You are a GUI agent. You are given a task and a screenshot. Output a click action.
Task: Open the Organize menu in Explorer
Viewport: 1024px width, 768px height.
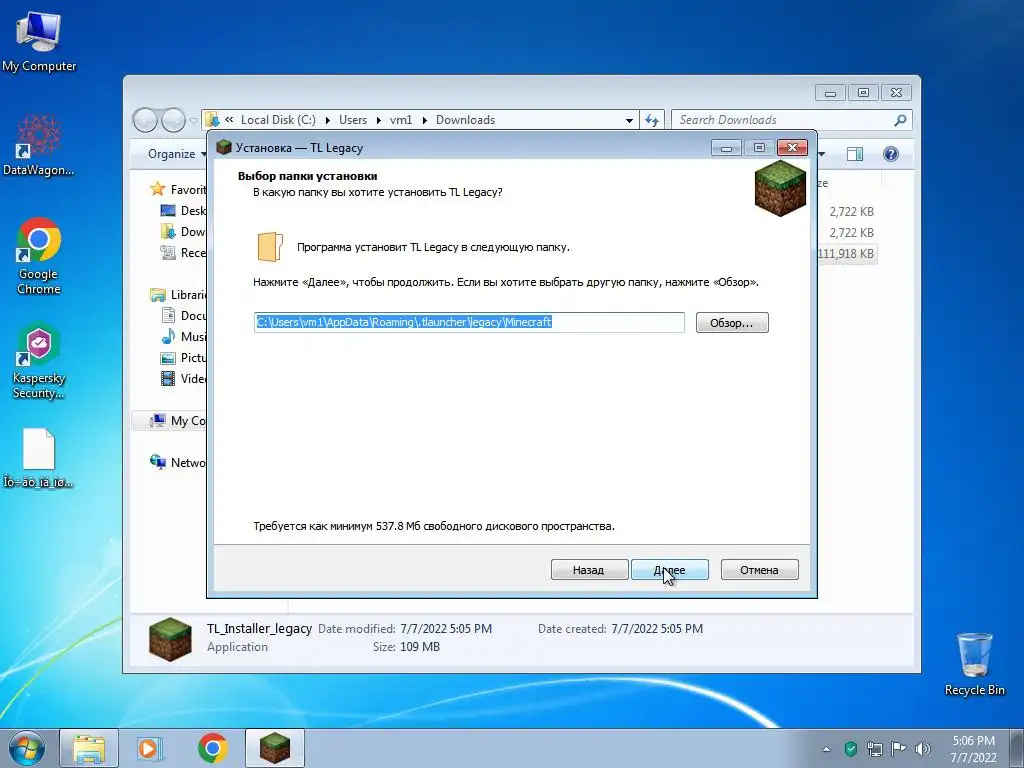176,154
